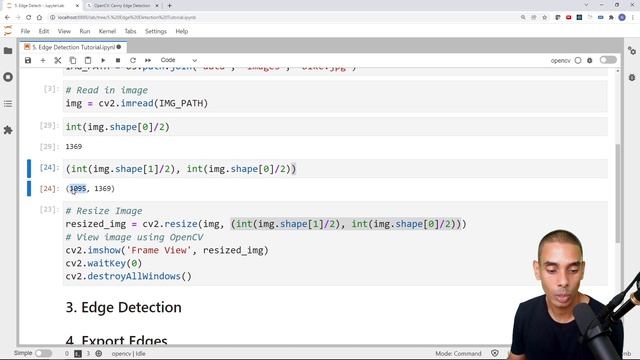The width and height of the screenshot is (640, 360).
Task: Switch to the OpenCV Canny Edge Detection browser tab
Action: click(122, 6)
